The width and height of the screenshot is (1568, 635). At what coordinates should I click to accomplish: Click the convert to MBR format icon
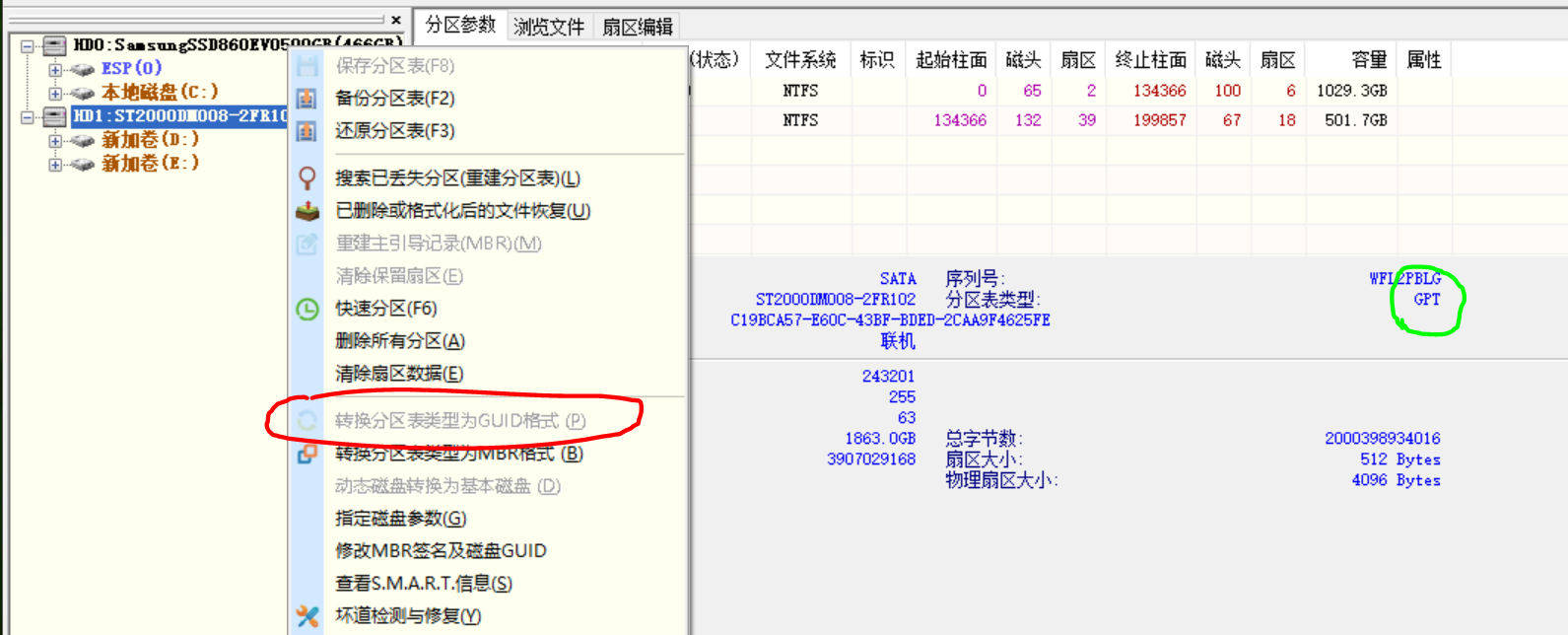point(307,454)
